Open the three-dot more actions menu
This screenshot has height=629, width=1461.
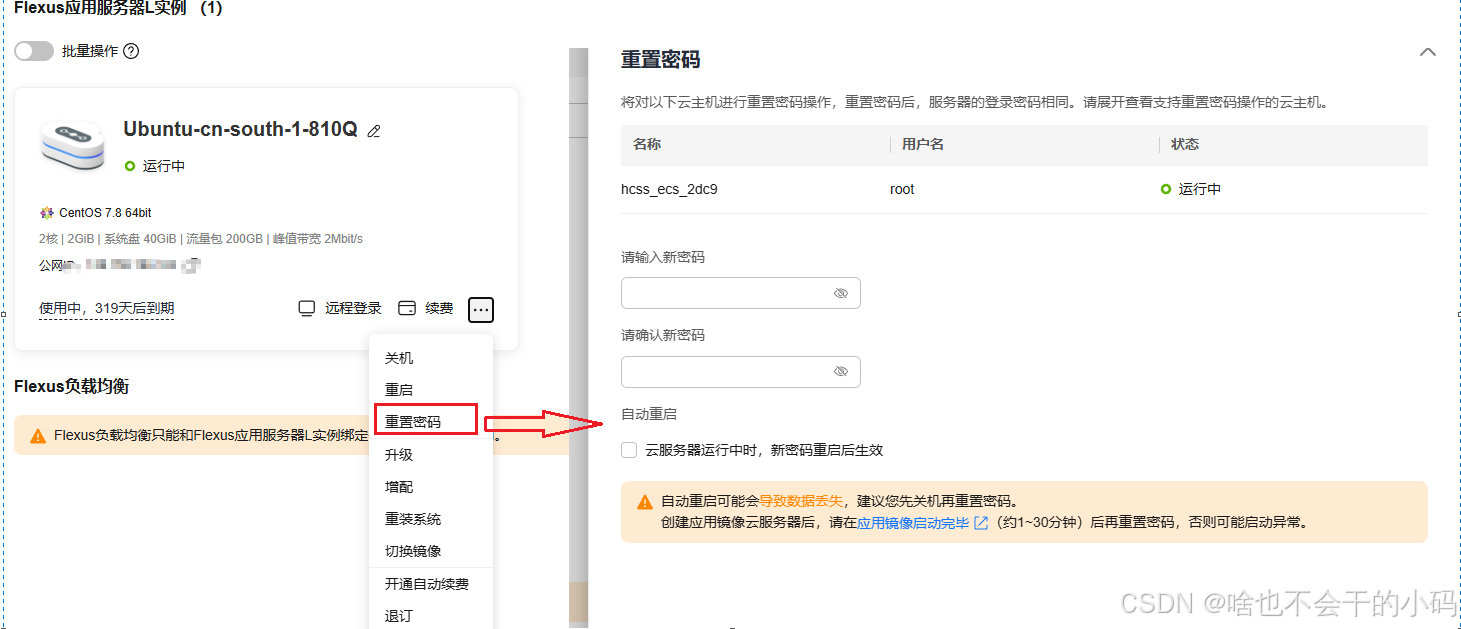pyautogui.click(x=481, y=310)
